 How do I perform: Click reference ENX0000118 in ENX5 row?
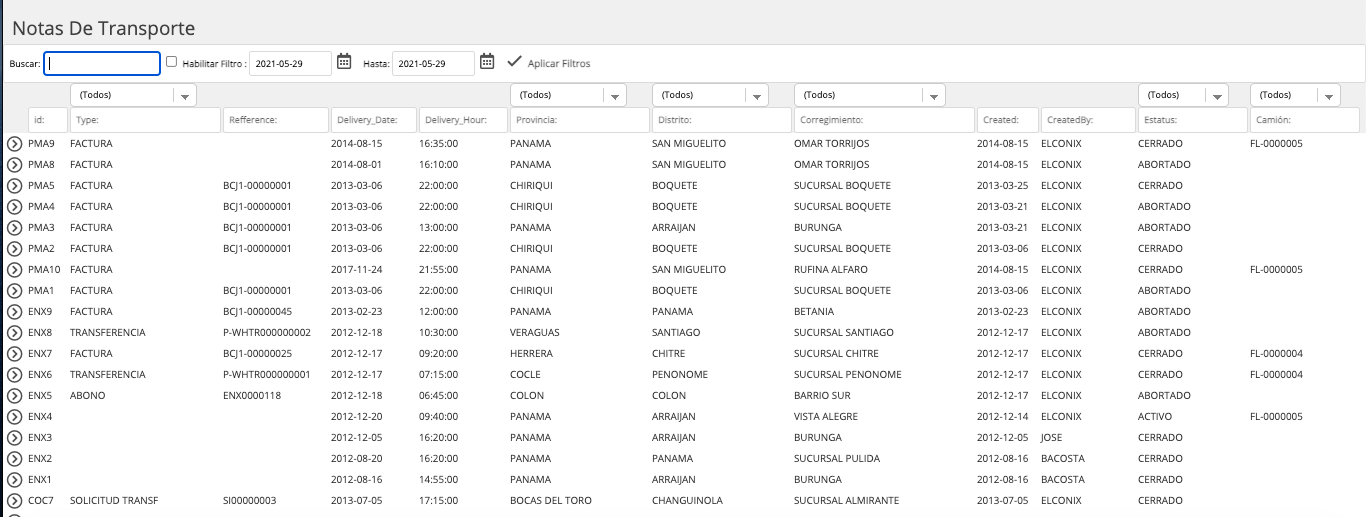[x=252, y=396]
